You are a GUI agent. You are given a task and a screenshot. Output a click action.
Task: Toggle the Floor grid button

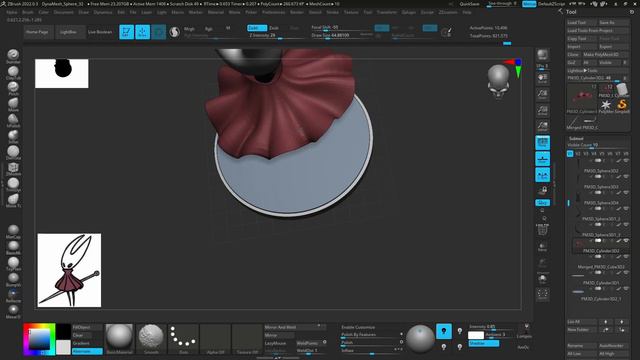pyautogui.click(x=542, y=159)
